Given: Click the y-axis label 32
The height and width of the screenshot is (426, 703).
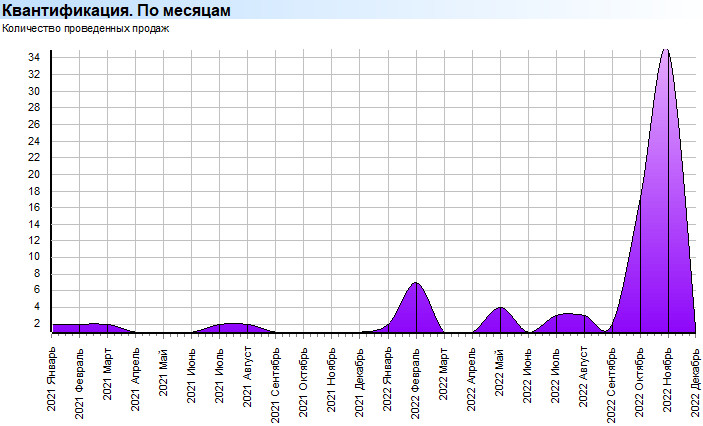Looking at the screenshot, I should point(34,74).
